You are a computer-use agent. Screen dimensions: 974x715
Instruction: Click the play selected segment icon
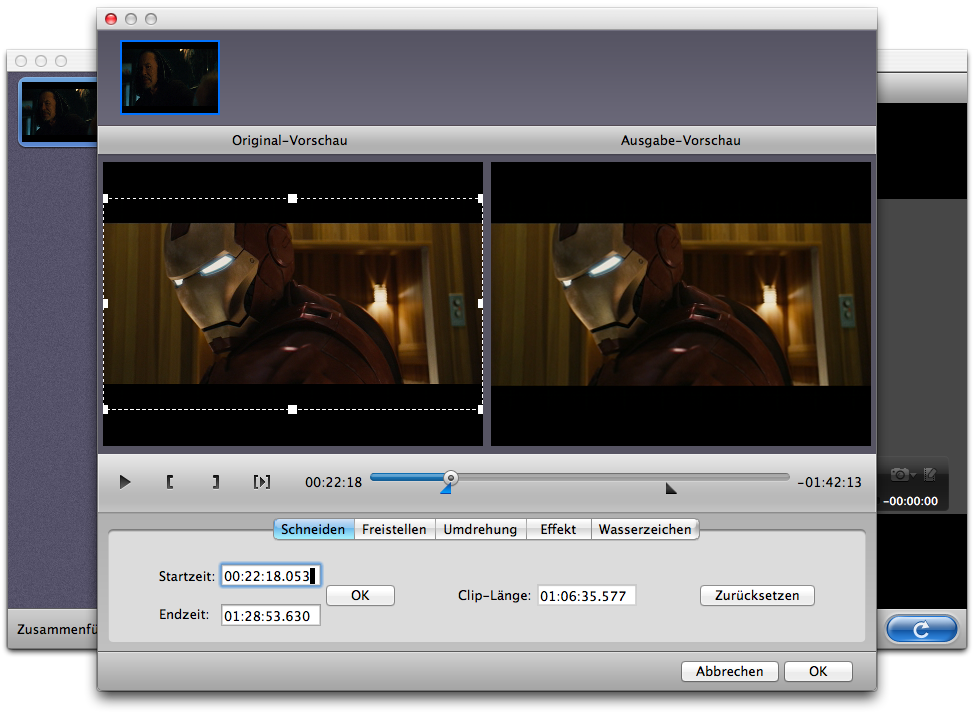coord(261,482)
